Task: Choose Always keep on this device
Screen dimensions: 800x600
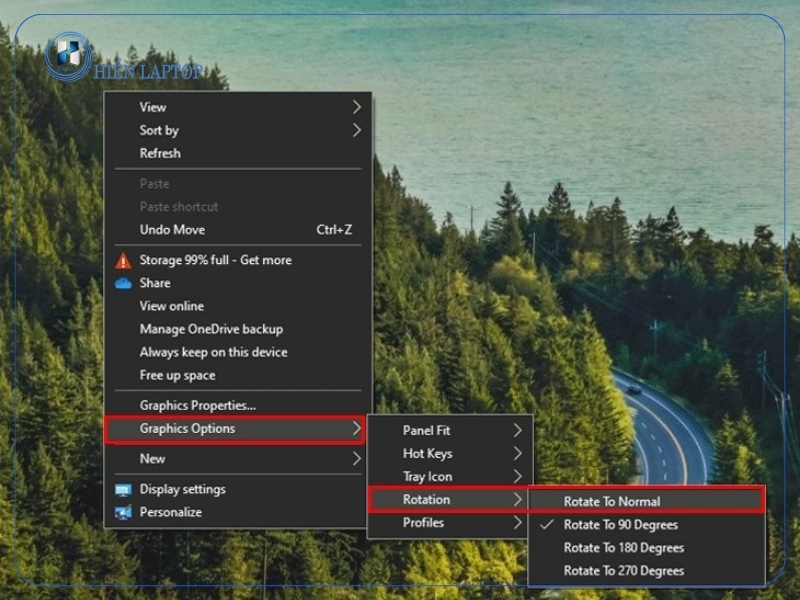Action: point(238,352)
